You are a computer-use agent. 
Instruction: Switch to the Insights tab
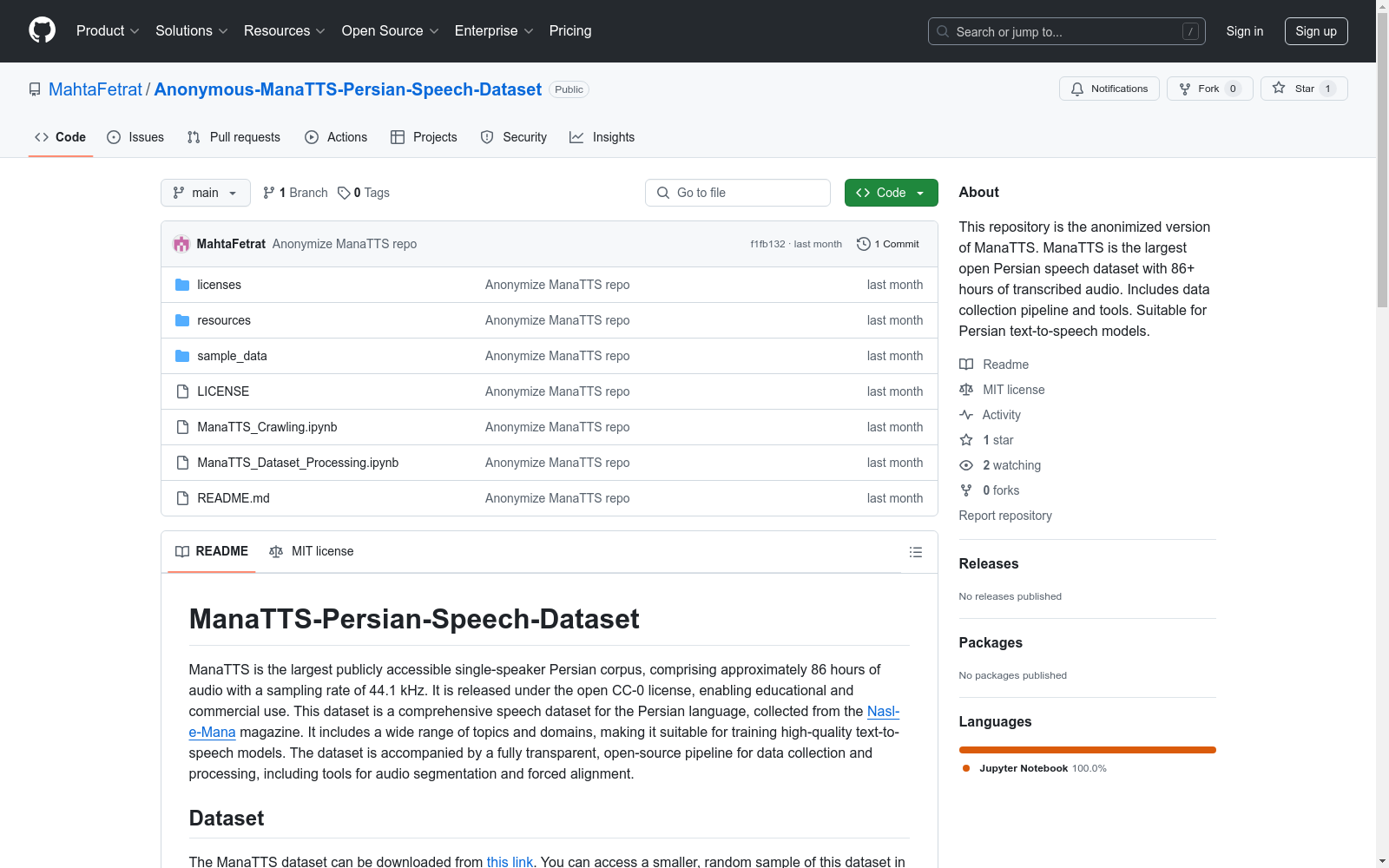click(602, 137)
